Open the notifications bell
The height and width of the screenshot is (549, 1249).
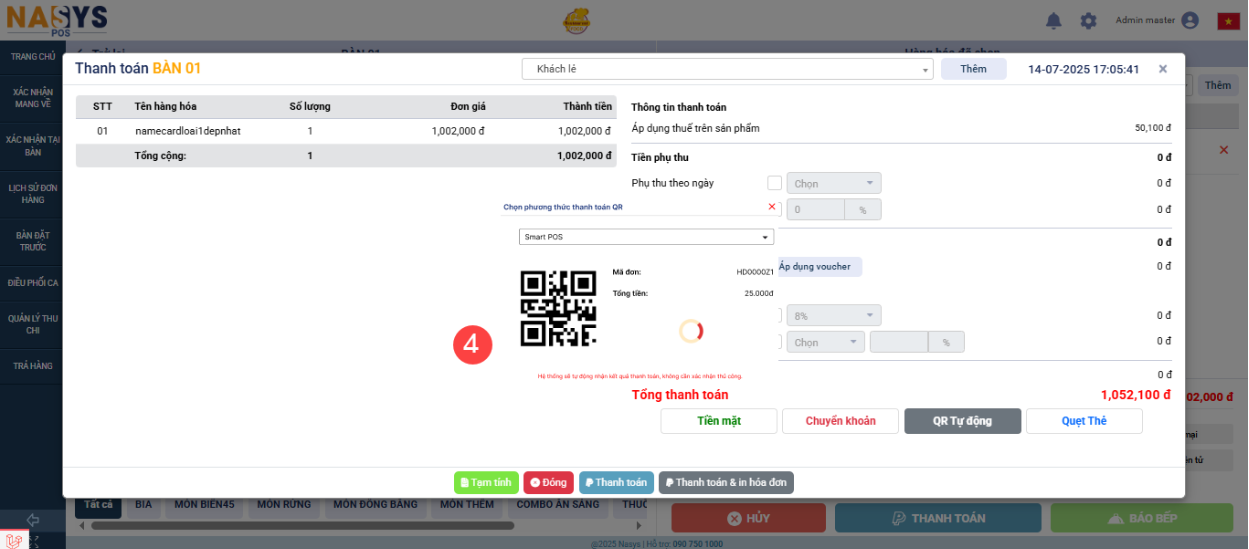coord(1053,21)
